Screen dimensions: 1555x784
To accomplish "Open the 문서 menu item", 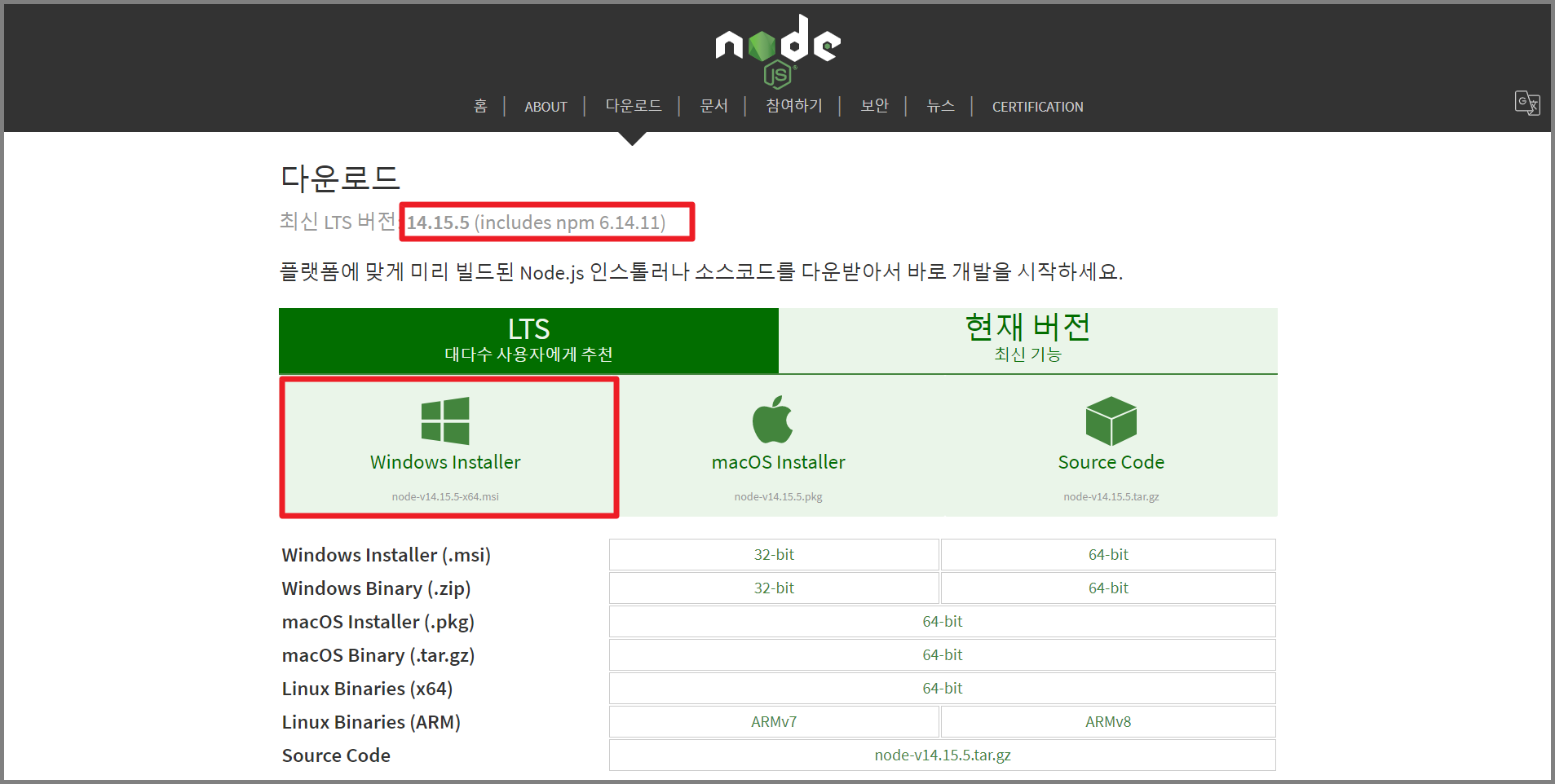I will (x=713, y=106).
